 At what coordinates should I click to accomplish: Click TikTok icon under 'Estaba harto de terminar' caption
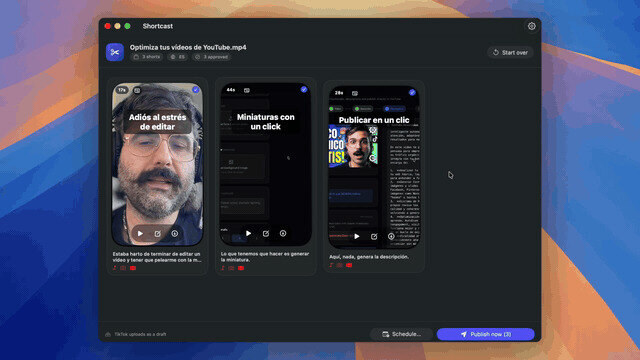click(x=115, y=268)
